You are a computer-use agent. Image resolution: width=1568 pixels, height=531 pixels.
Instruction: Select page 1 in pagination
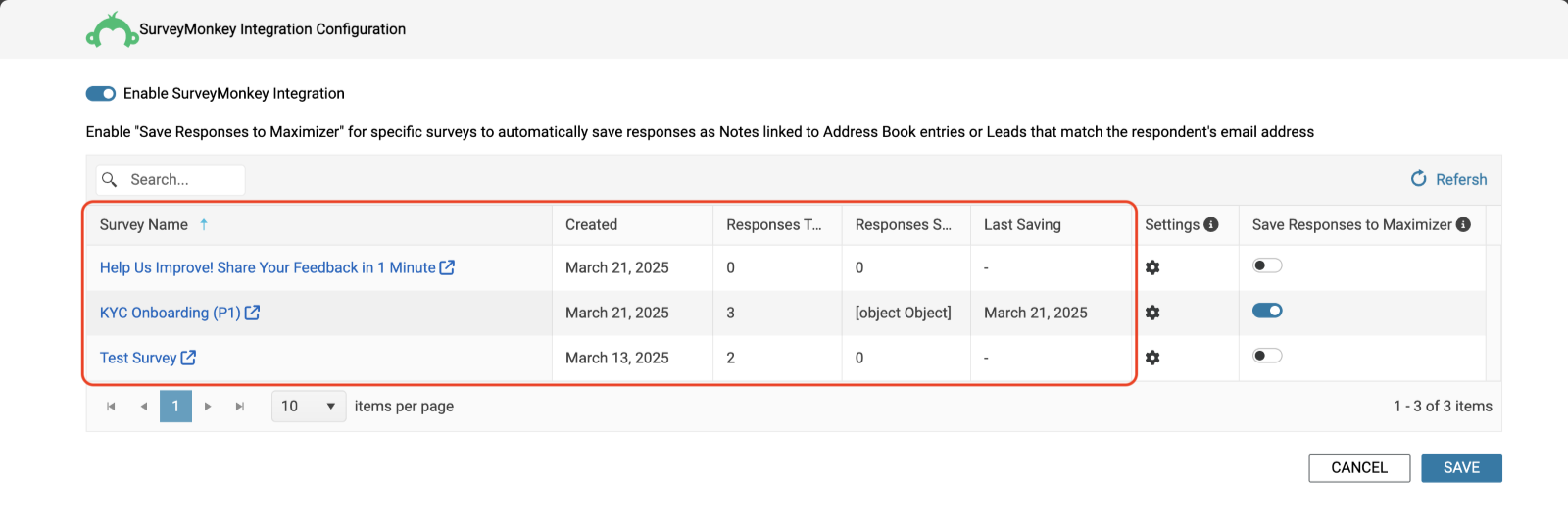(x=175, y=406)
